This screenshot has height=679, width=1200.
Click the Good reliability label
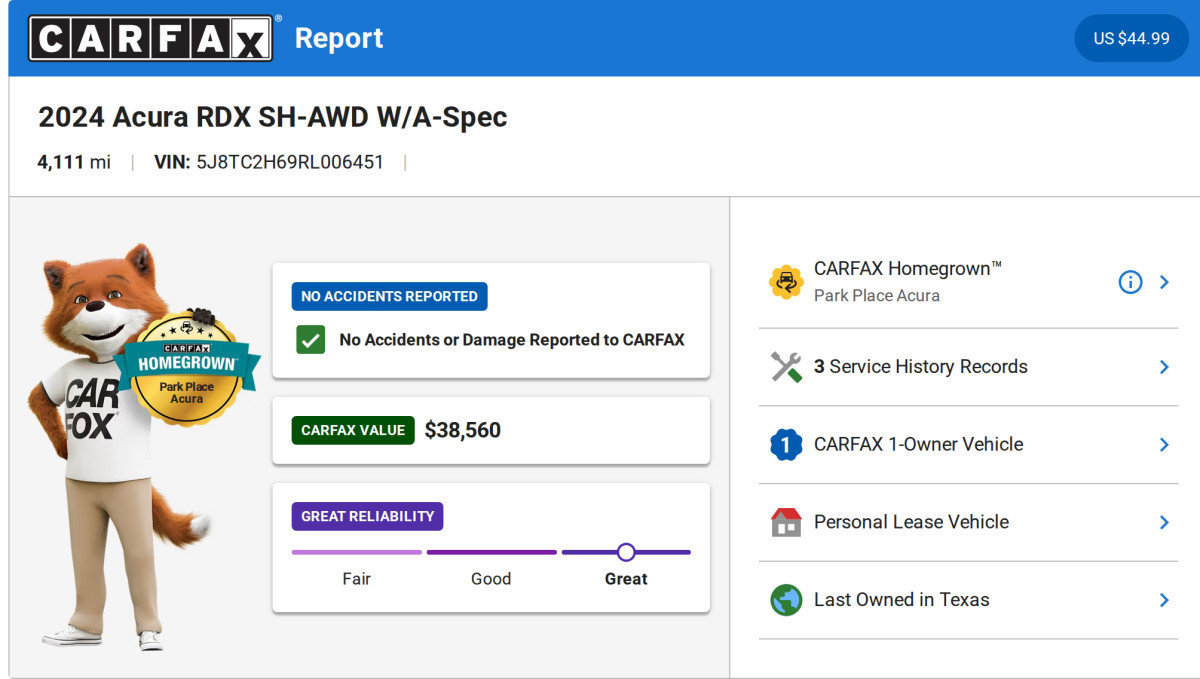[491, 579]
